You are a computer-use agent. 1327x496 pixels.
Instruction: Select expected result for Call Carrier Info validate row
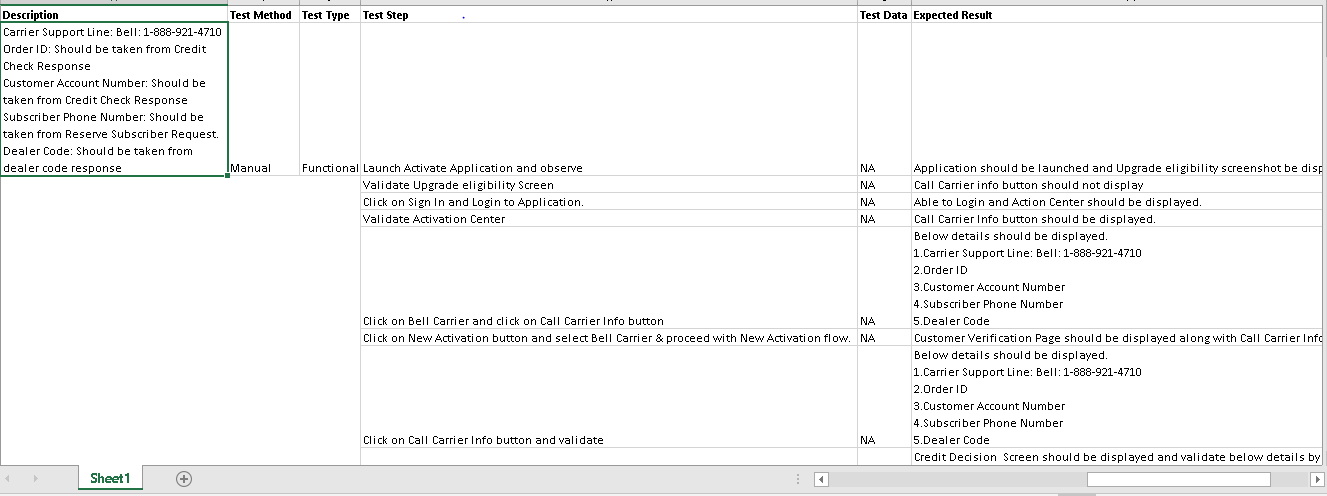pyautogui.click(x=1119, y=397)
